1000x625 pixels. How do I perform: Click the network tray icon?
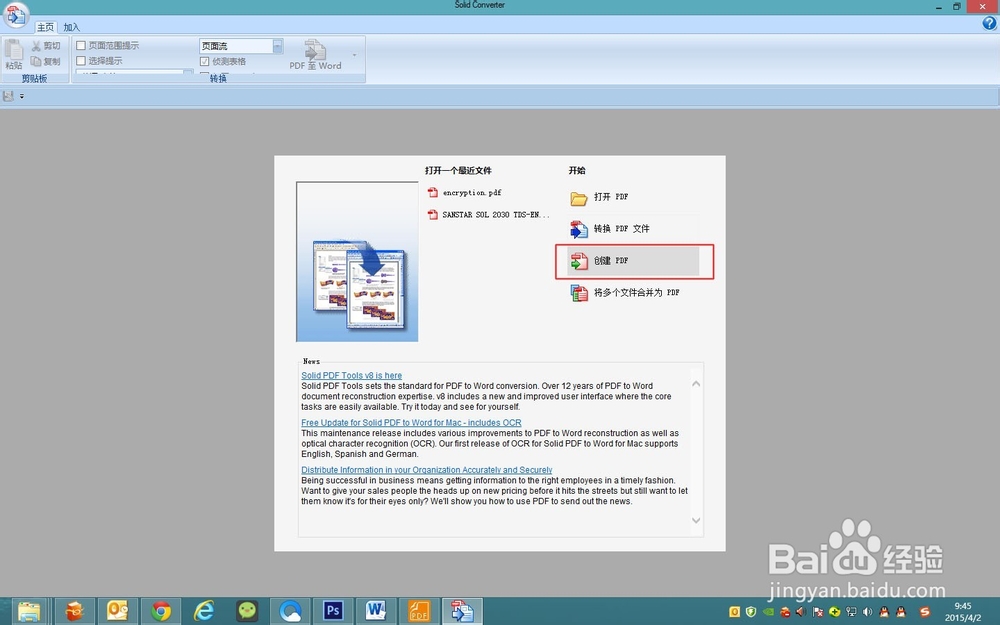(x=851, y=612)
